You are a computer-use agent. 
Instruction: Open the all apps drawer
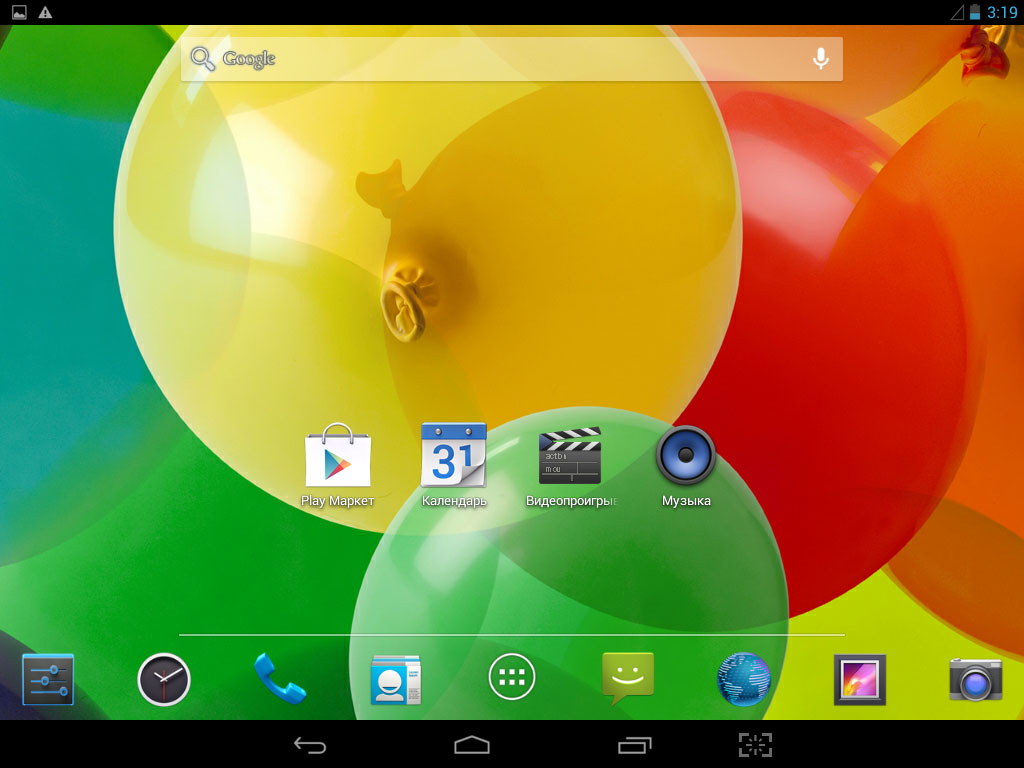click(512, 677)
